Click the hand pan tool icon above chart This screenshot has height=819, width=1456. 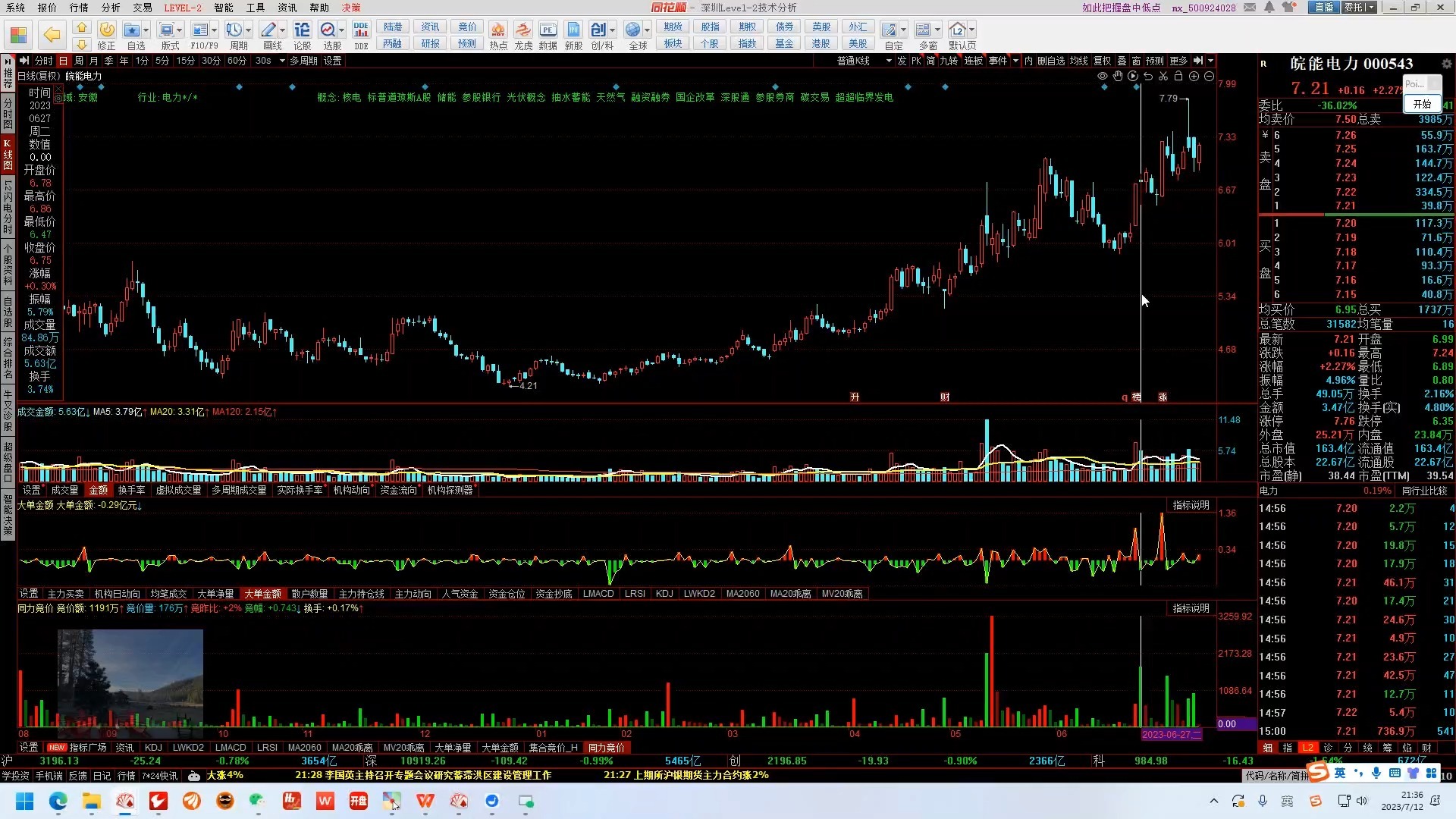pos(1117,76)
